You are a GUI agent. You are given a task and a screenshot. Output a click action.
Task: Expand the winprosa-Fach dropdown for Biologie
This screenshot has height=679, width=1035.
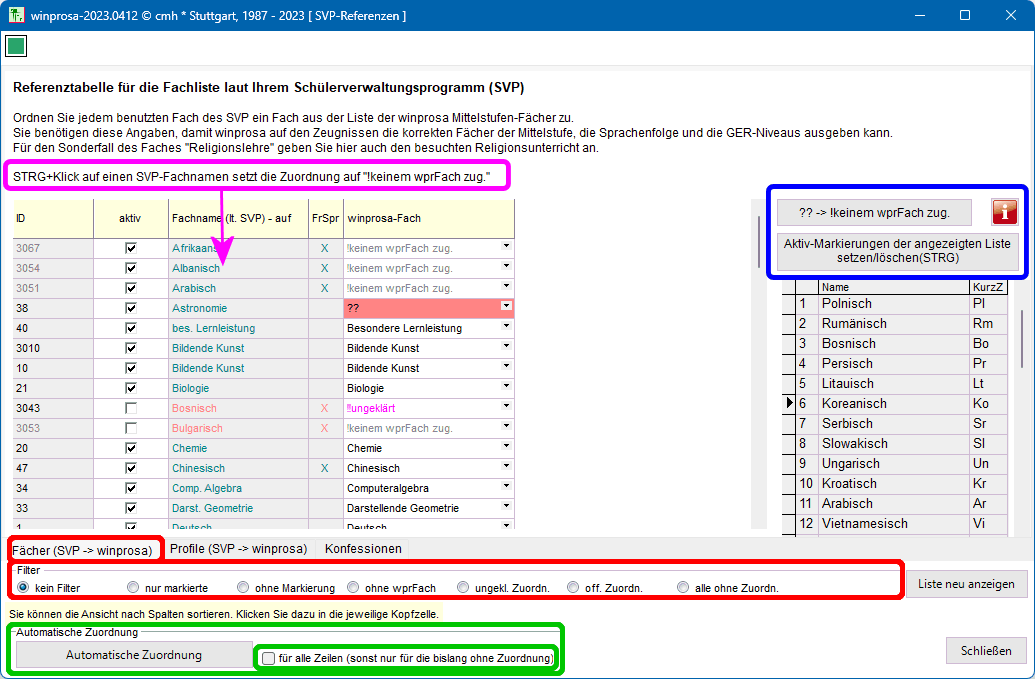coord(506,387)
